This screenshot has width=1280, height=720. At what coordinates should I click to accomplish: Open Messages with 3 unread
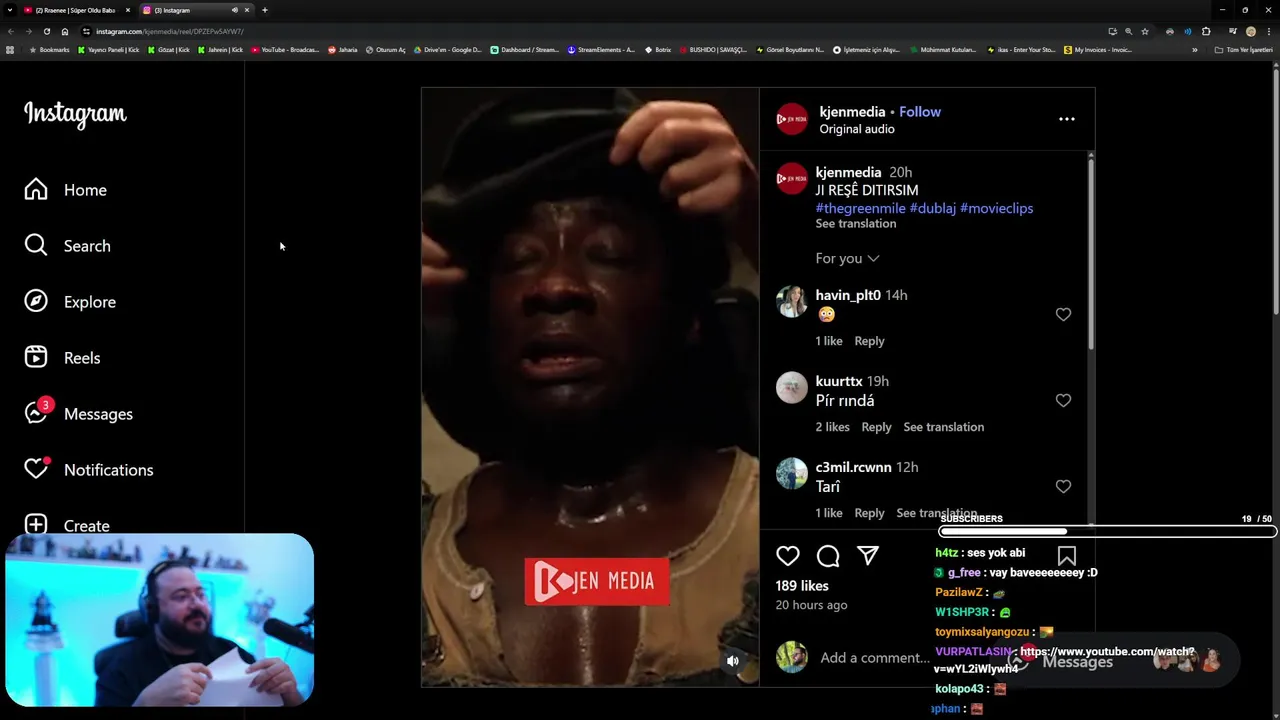(78, 413)
